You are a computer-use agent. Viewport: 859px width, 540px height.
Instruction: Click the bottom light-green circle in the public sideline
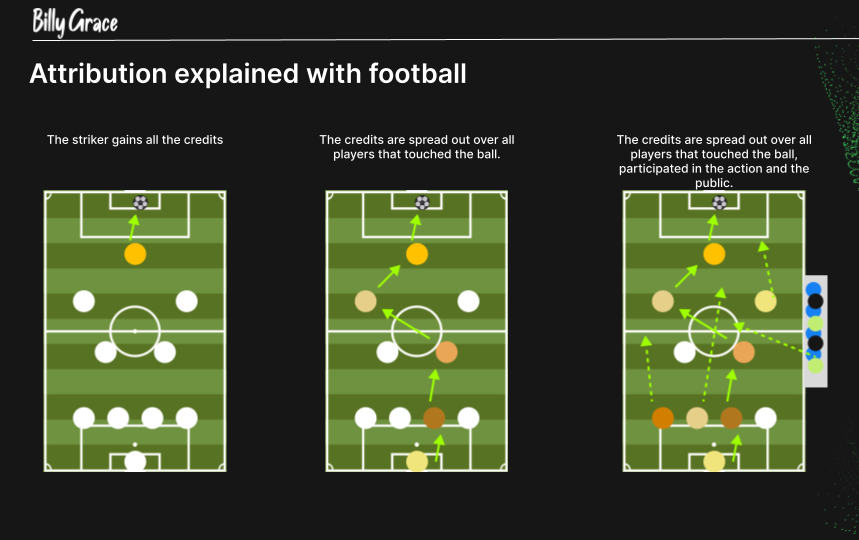(x=815, y=365)
